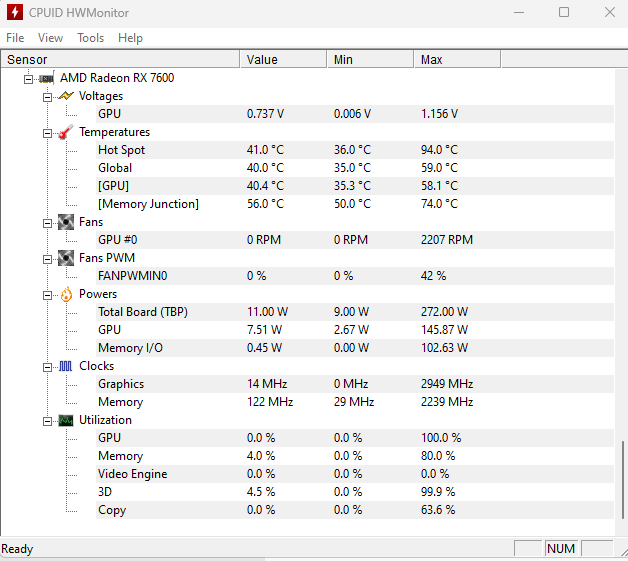
Task: Select the Total Board (TBP) row
Action: point(355,312)
